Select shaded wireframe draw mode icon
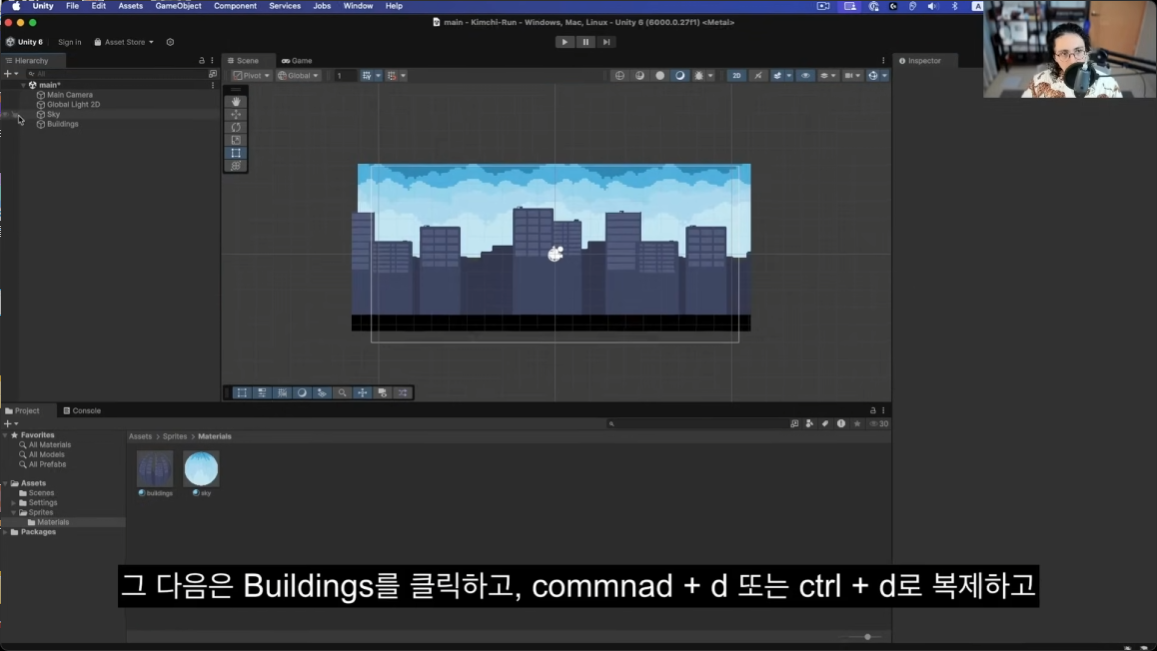Screen dimensions: 1157x651 pyautogui.click(x=640, y=75)
